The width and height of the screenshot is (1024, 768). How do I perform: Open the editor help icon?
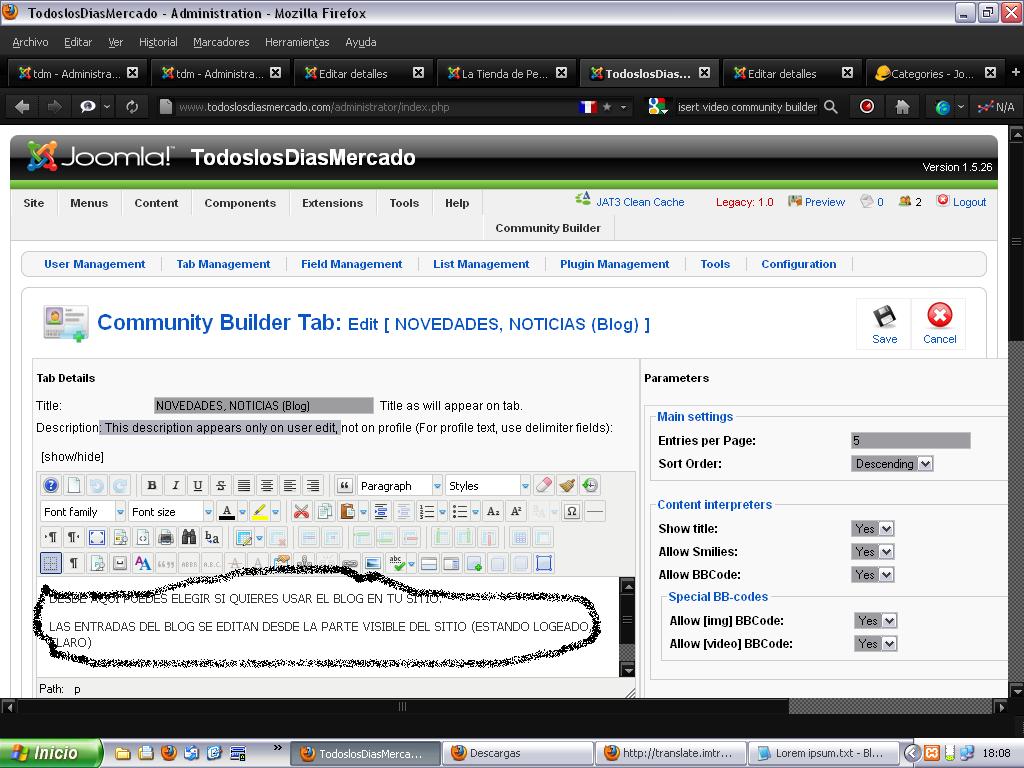click(x=50, y=485)
